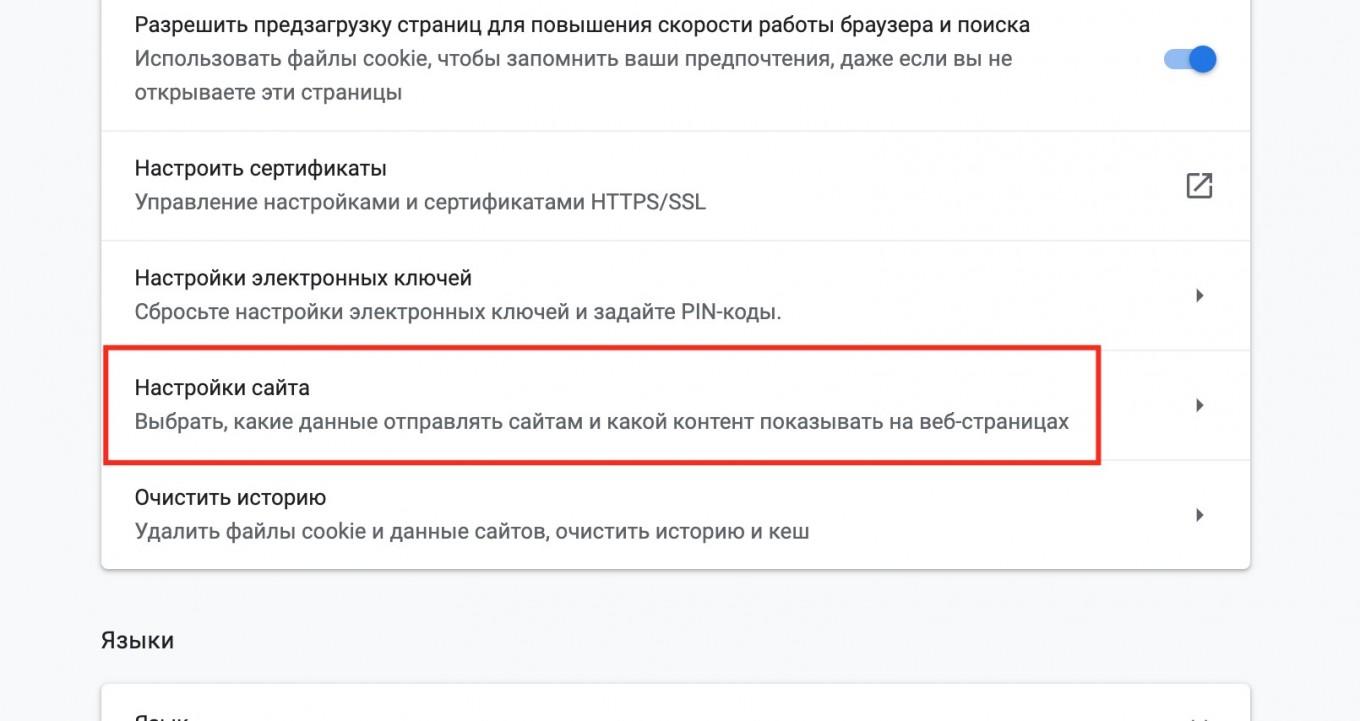Open the Очистить историю title

tap(230, 498)
